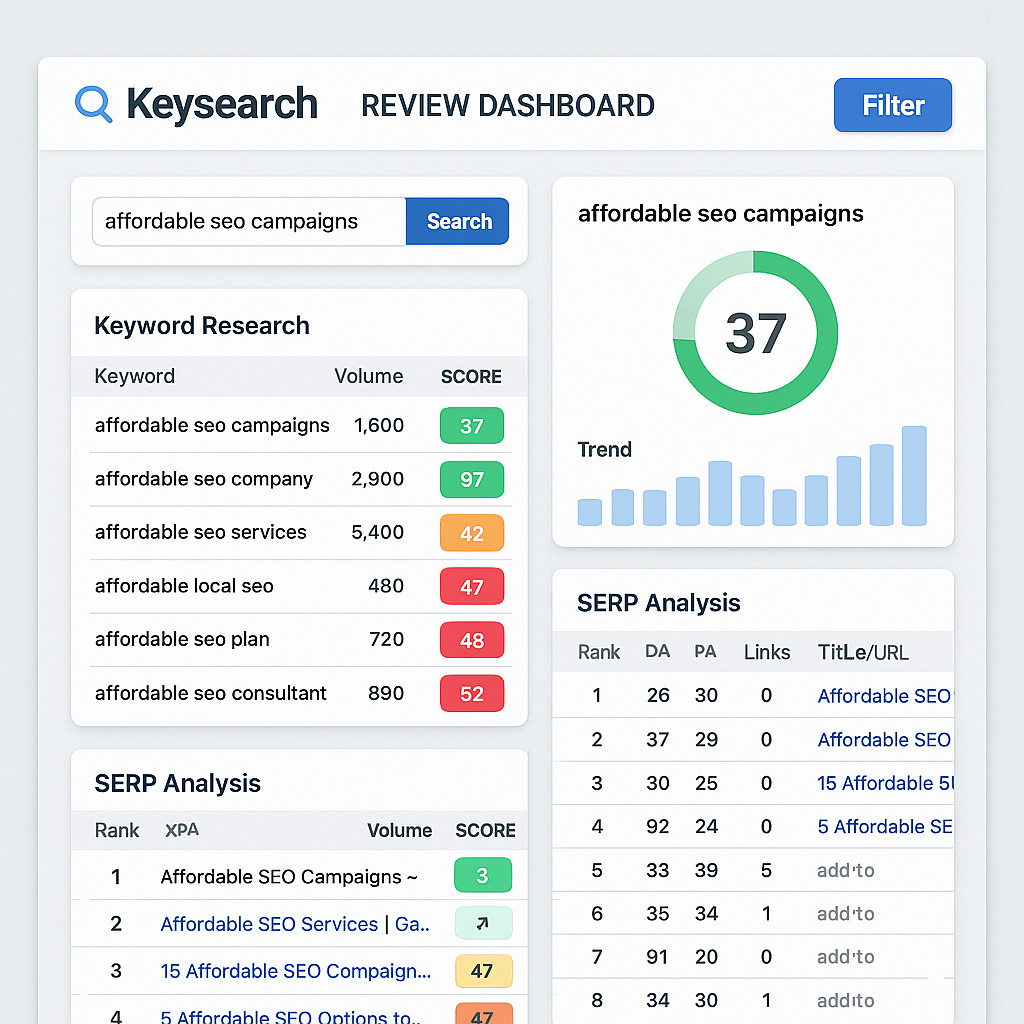Click the green arrow icon on SERP rank 2
The height and width of the screenshot is (1024, 1024).
[483, 923]
